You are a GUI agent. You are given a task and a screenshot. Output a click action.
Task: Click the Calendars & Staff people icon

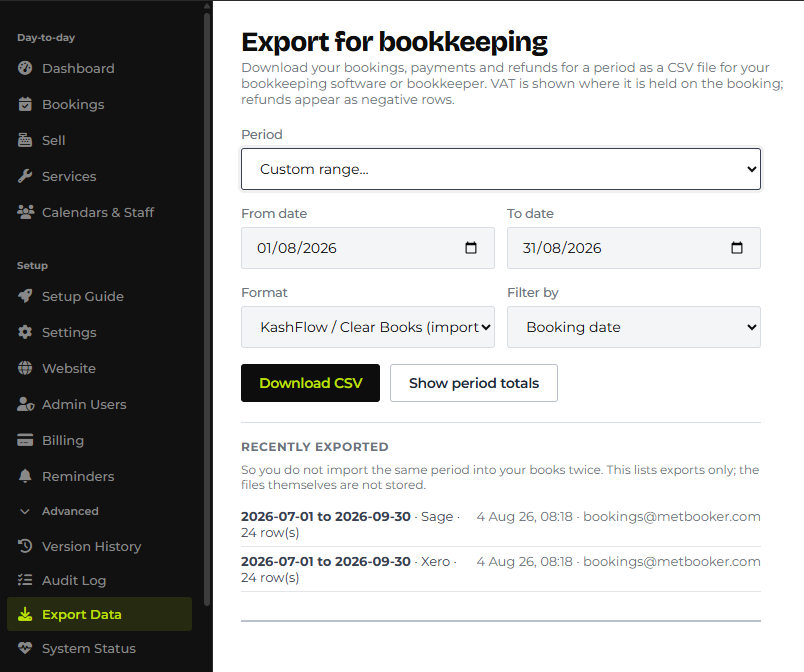coord(26,212)
